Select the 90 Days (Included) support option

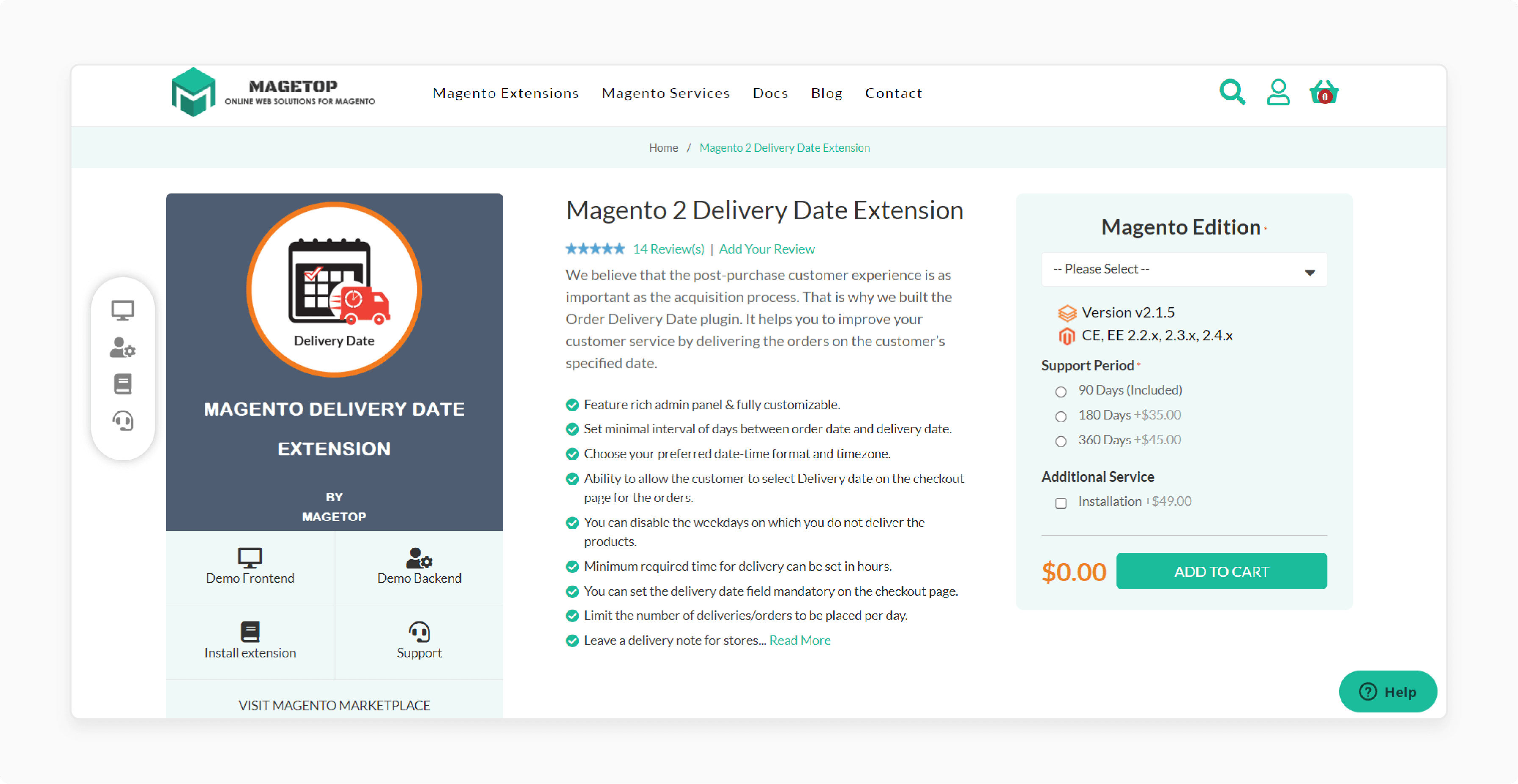point(1061,391)
